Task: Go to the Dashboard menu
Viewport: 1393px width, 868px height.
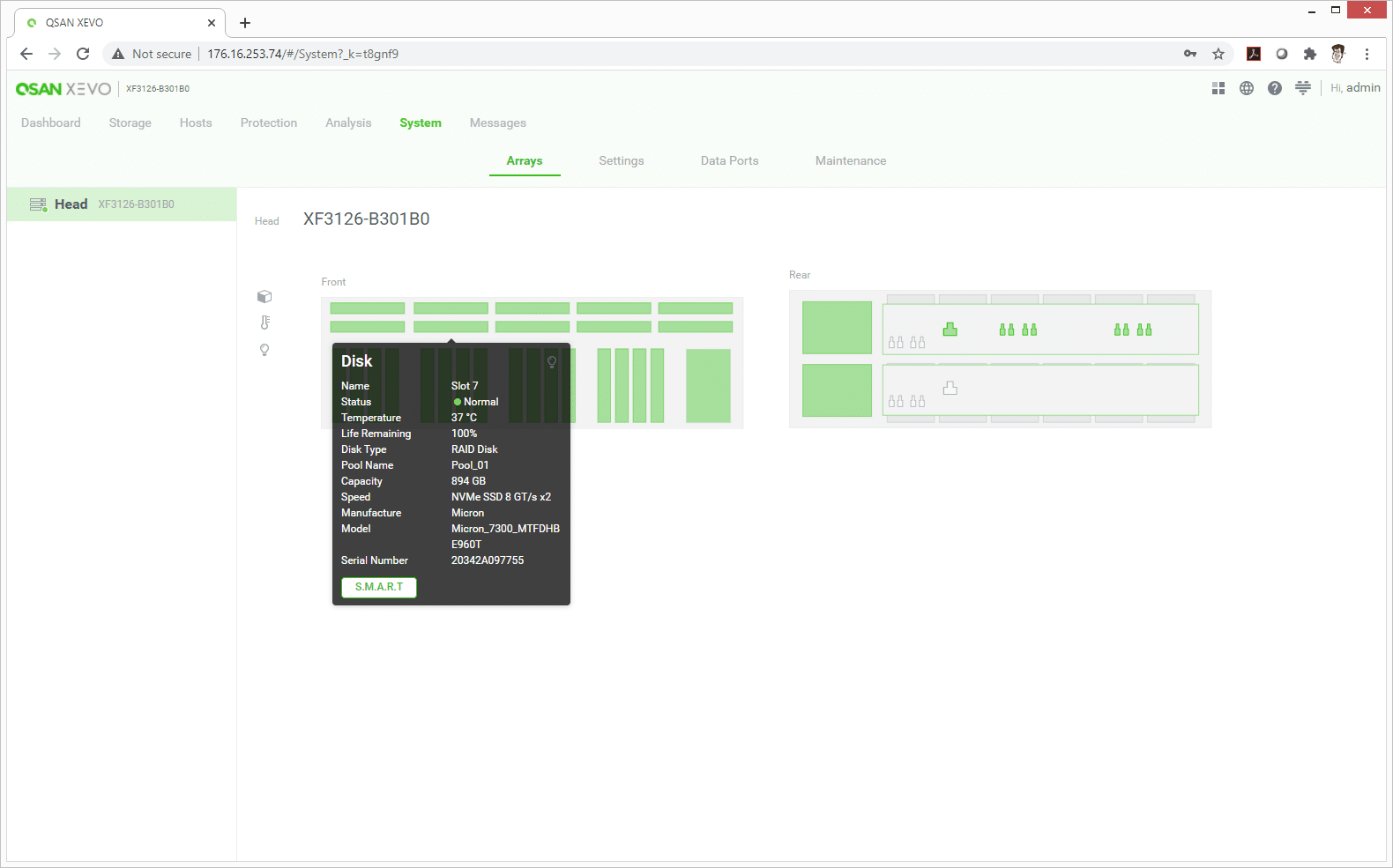Action: tap(51, 123)
